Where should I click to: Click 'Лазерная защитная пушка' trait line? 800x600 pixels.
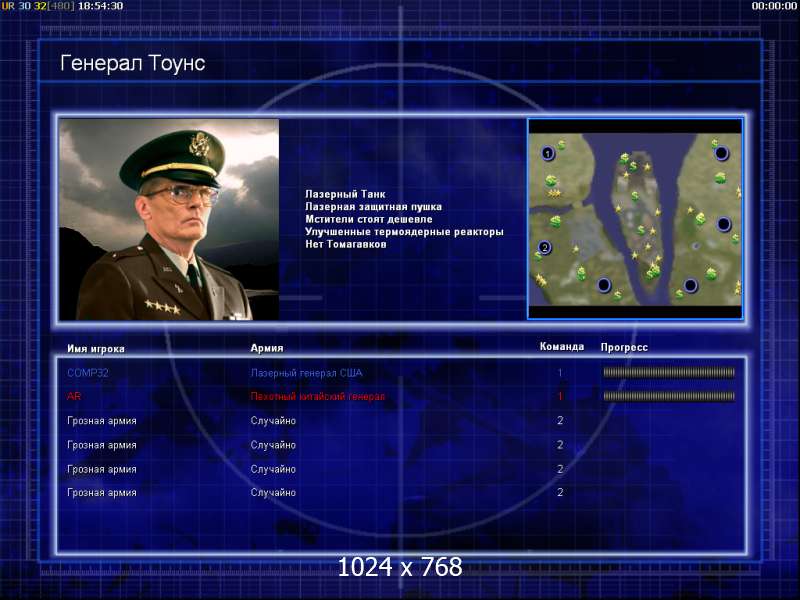point(373,207)
